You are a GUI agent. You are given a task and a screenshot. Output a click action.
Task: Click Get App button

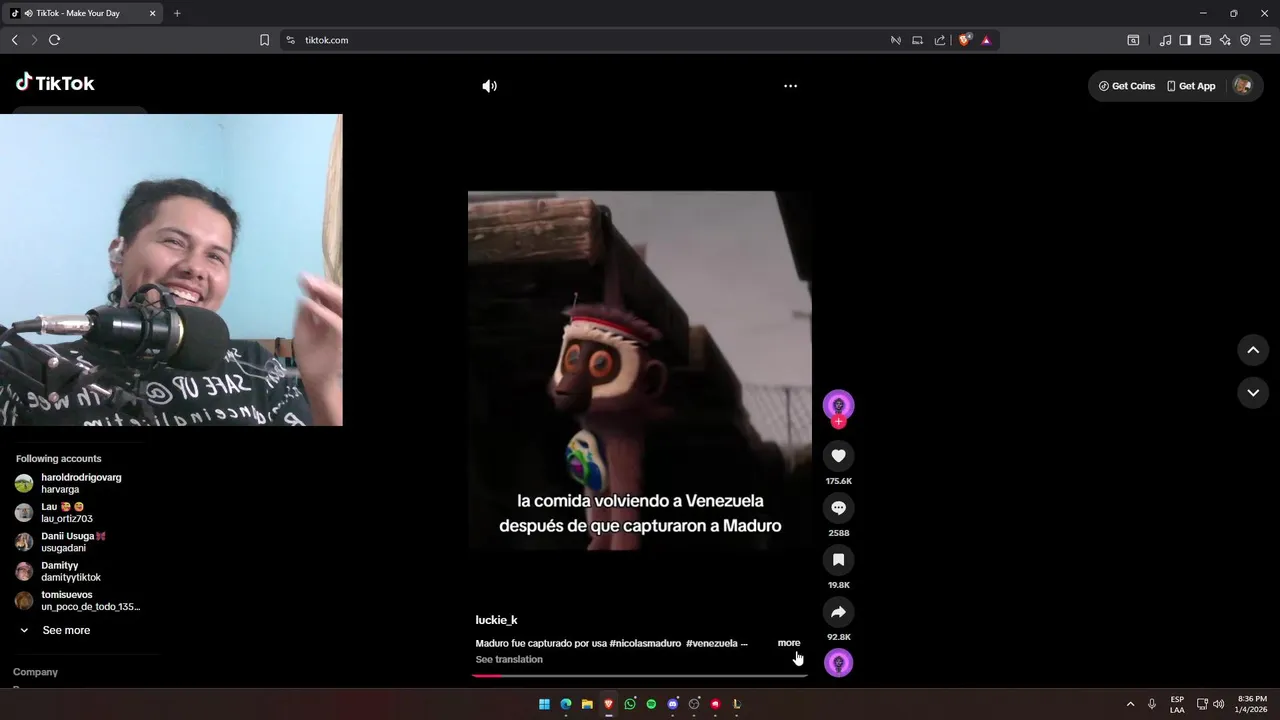[x=1191, y=86]
